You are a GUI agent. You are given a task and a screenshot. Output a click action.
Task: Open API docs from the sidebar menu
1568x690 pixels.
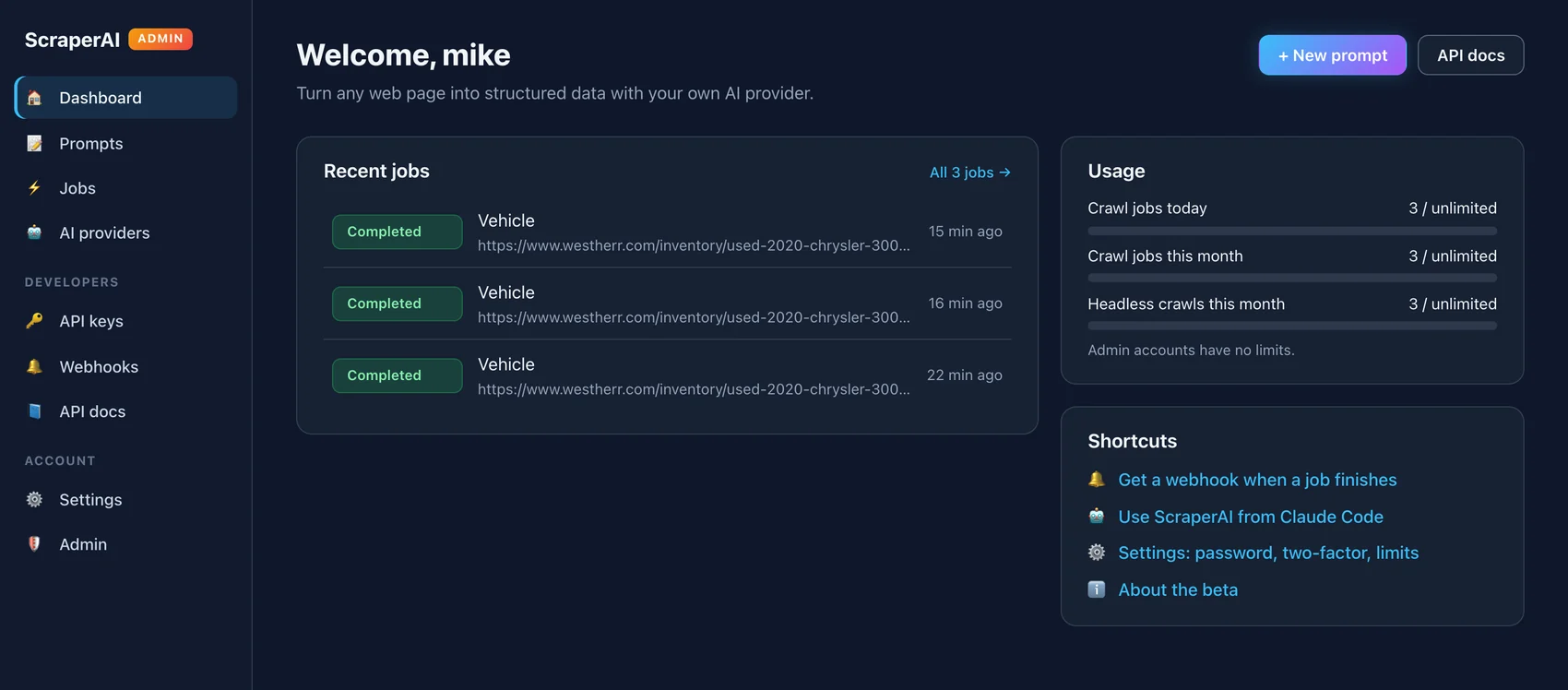[x=126, y=411]
